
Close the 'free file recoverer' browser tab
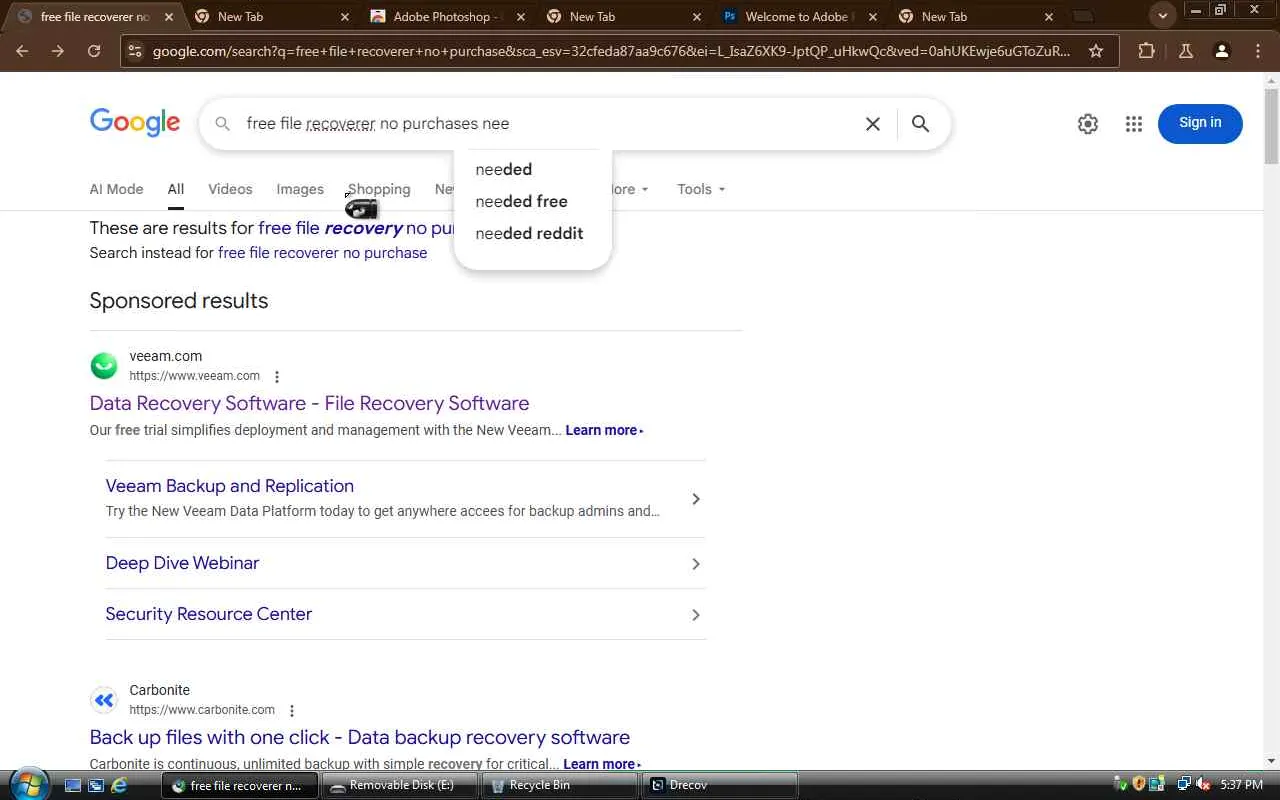169,17
